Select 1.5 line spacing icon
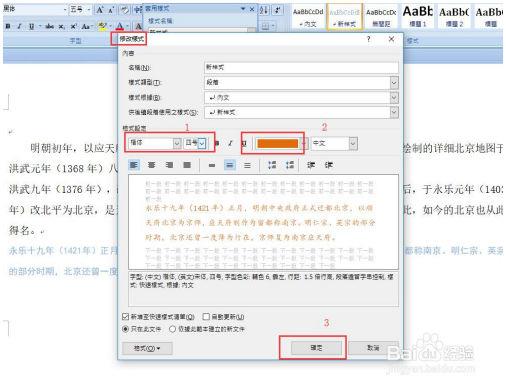The image size is (506, 389). click(230, 165)
